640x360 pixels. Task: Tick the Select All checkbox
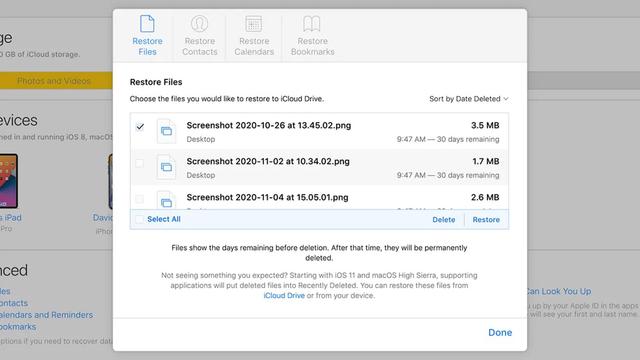point(140,219)
